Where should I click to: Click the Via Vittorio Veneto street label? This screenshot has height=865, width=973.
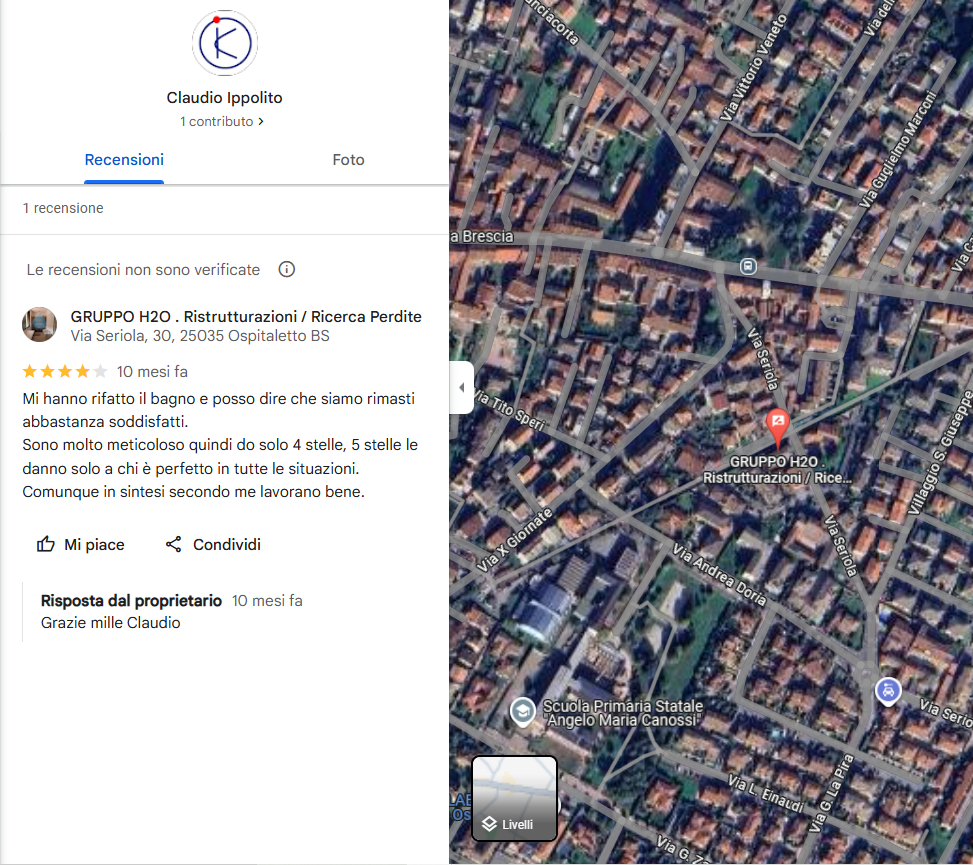pos(753,67)
